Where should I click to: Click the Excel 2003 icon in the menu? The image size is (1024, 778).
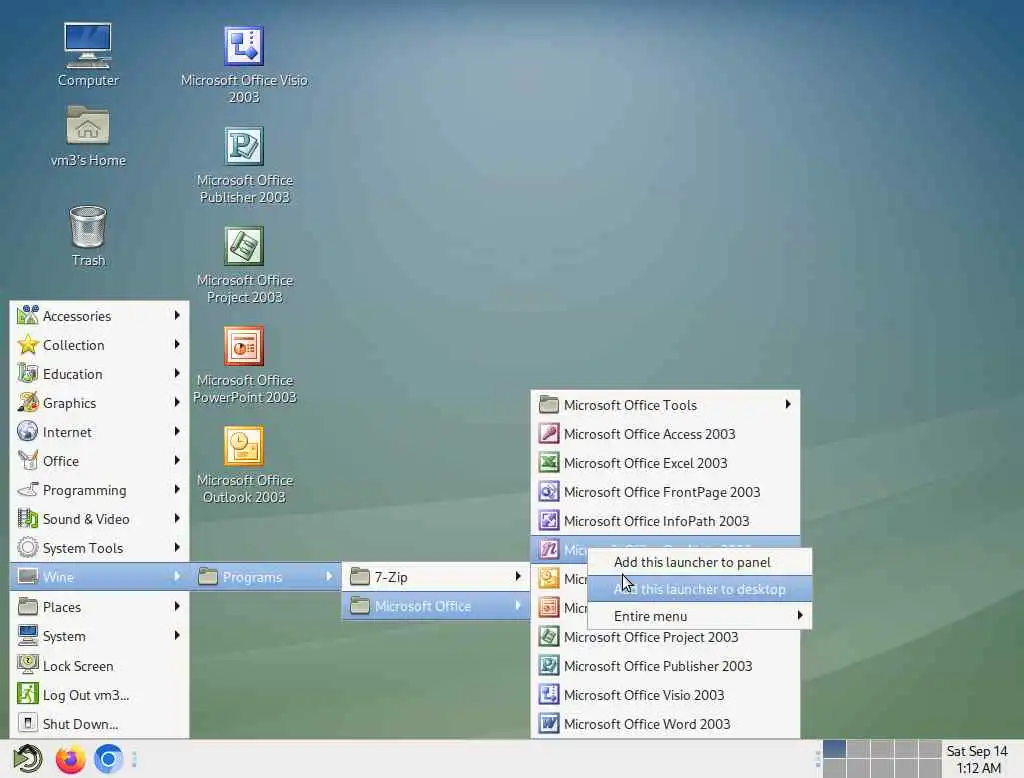[549, 462]
